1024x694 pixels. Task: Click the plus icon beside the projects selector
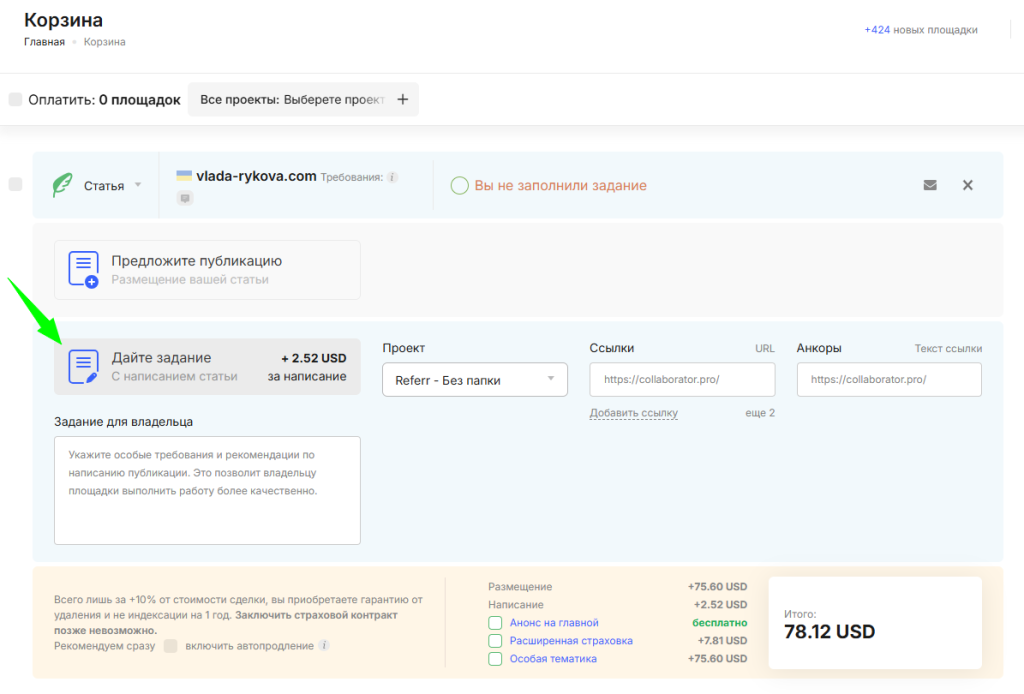pyautogui.click(x=402, y=100)
